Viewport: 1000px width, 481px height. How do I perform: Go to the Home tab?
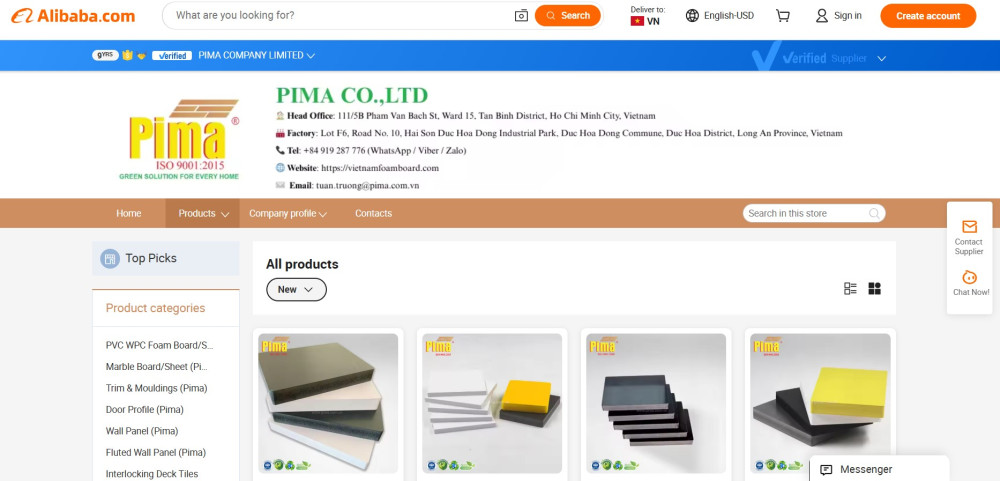pos(129,214)
